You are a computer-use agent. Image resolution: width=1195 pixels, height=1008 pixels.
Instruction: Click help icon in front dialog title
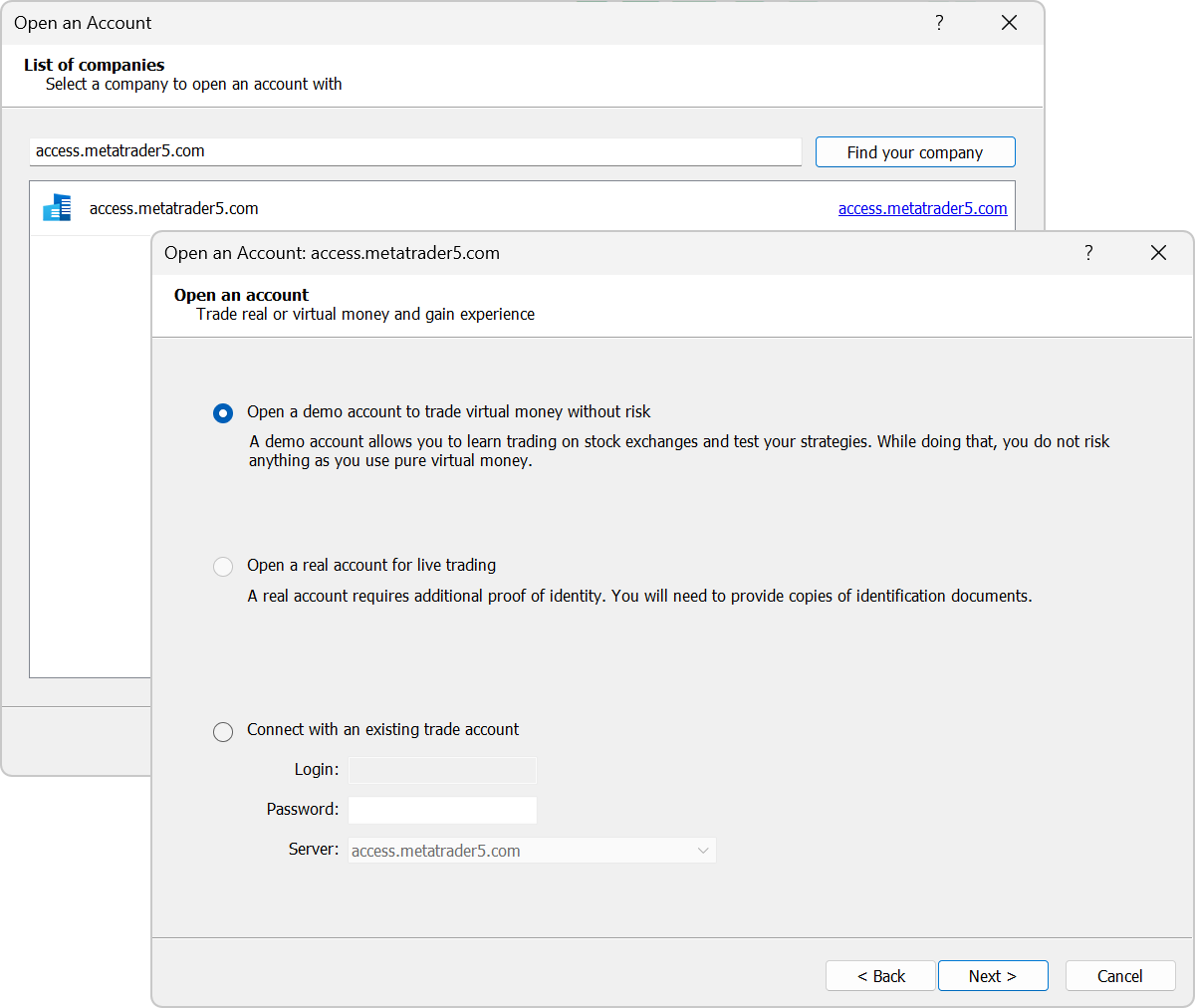tap(1088, 253)
